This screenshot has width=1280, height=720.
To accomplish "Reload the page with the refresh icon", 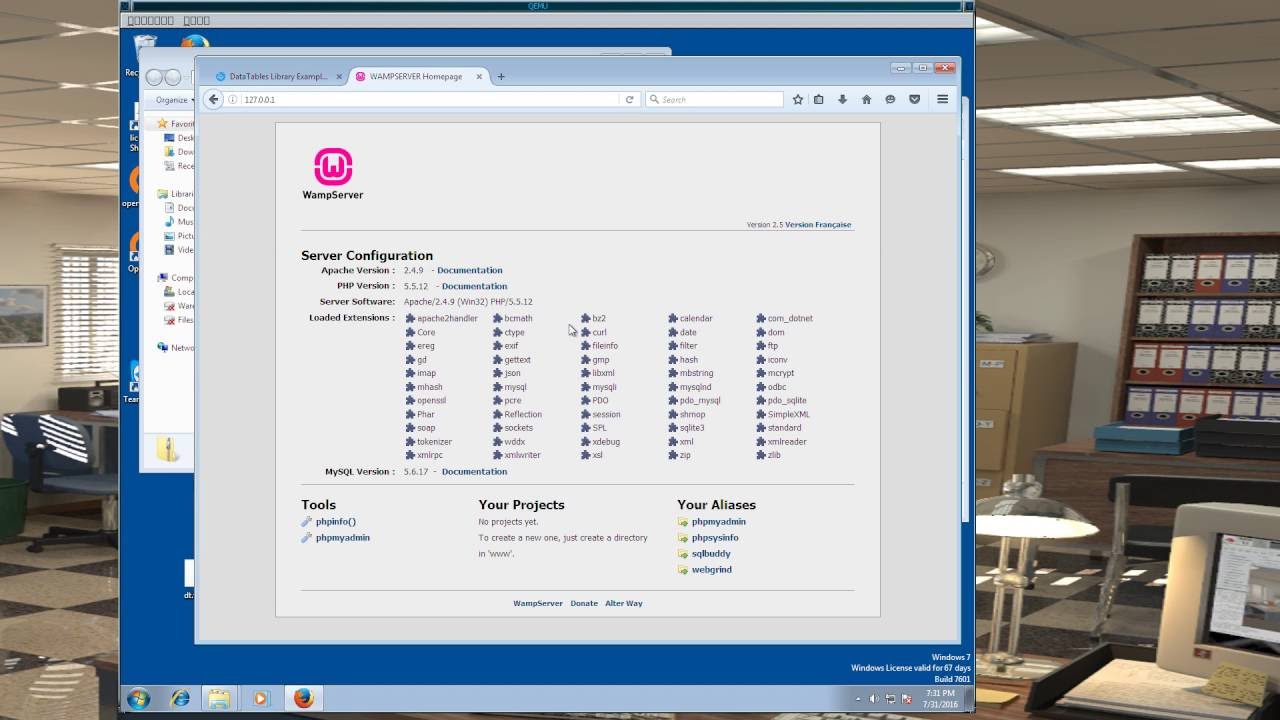I will (x=629, y=99).
